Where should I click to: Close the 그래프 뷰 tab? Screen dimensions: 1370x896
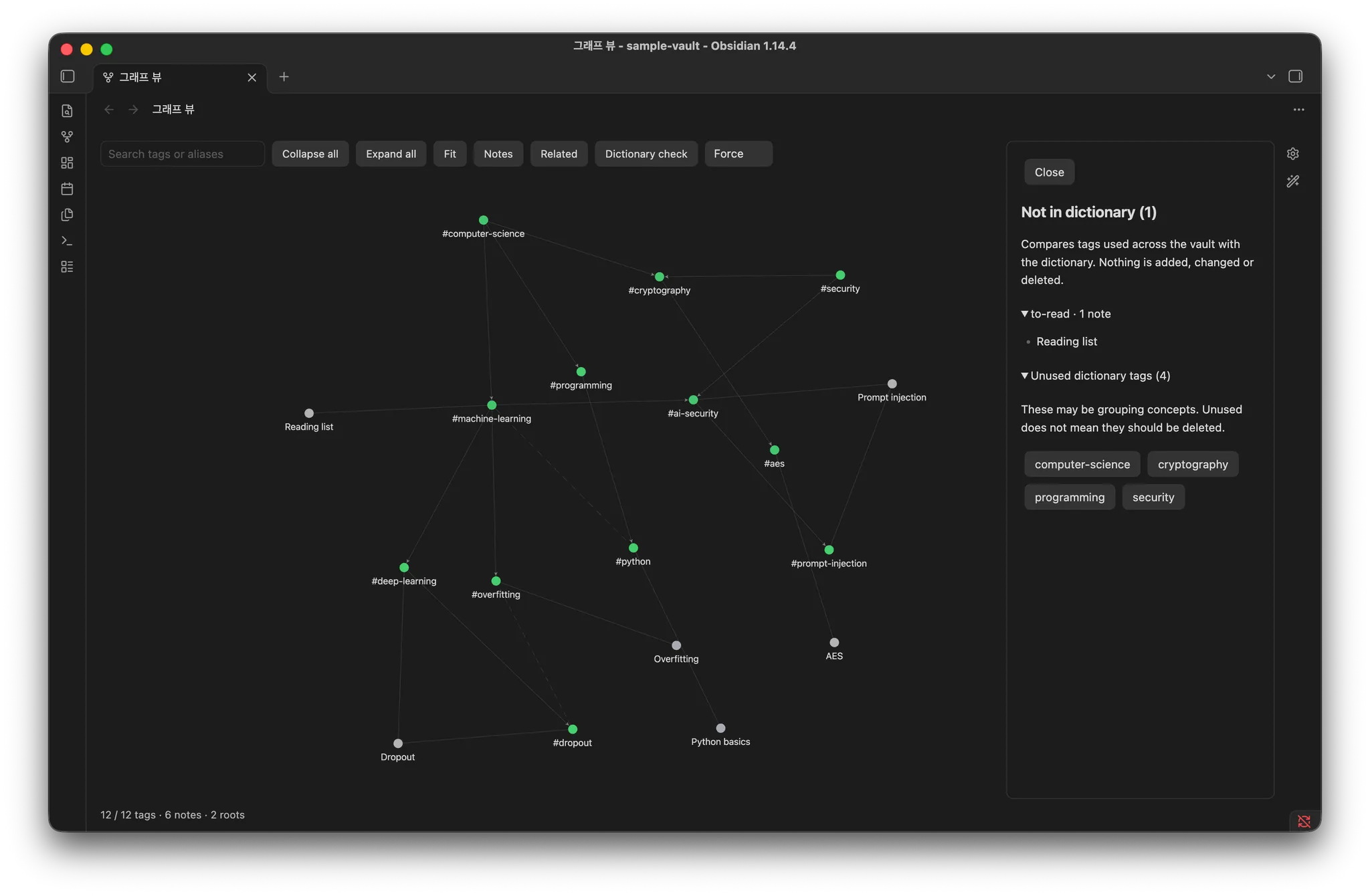252,78
